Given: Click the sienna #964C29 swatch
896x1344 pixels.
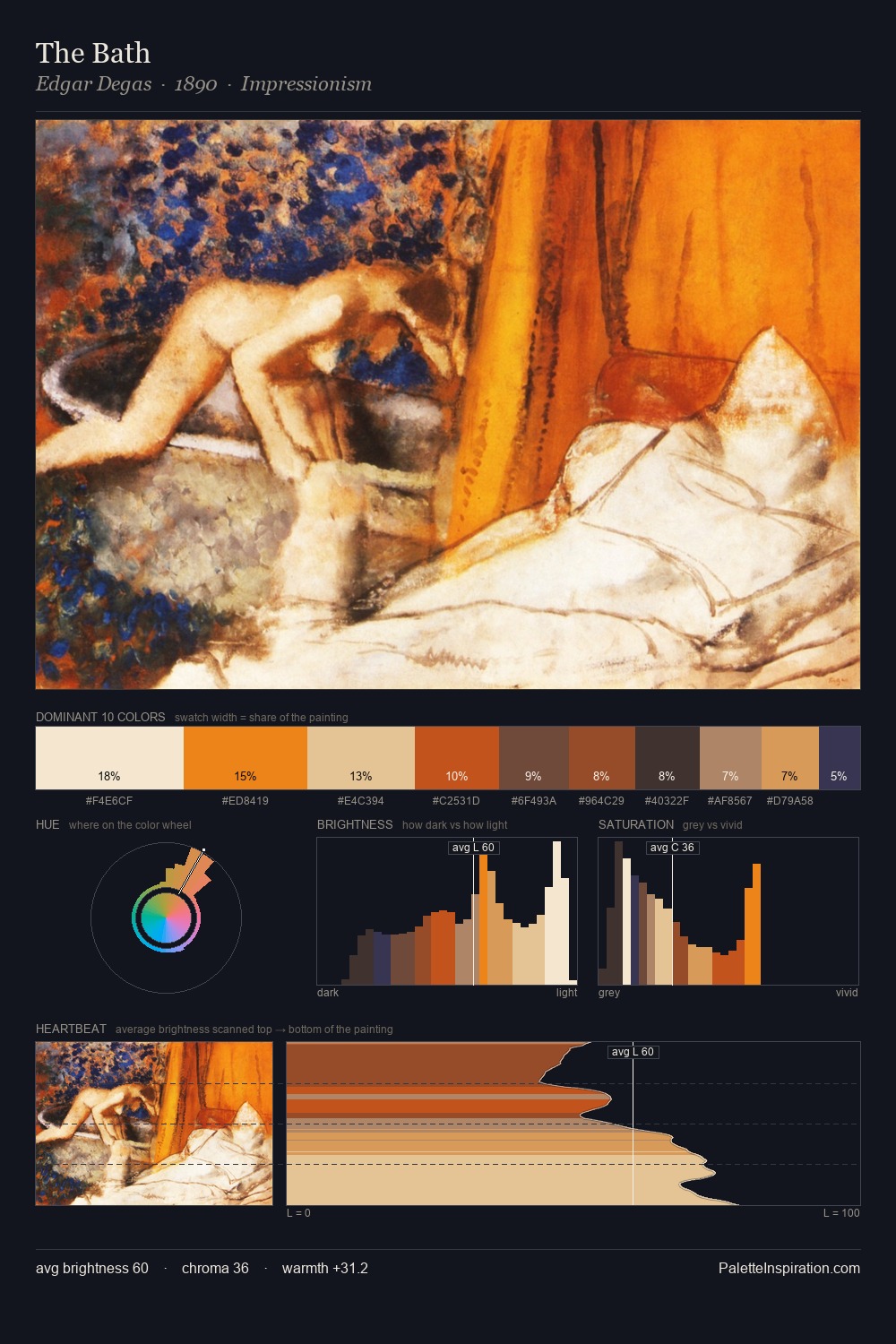Looking at the screenshot, I should (x=601, y=758).
